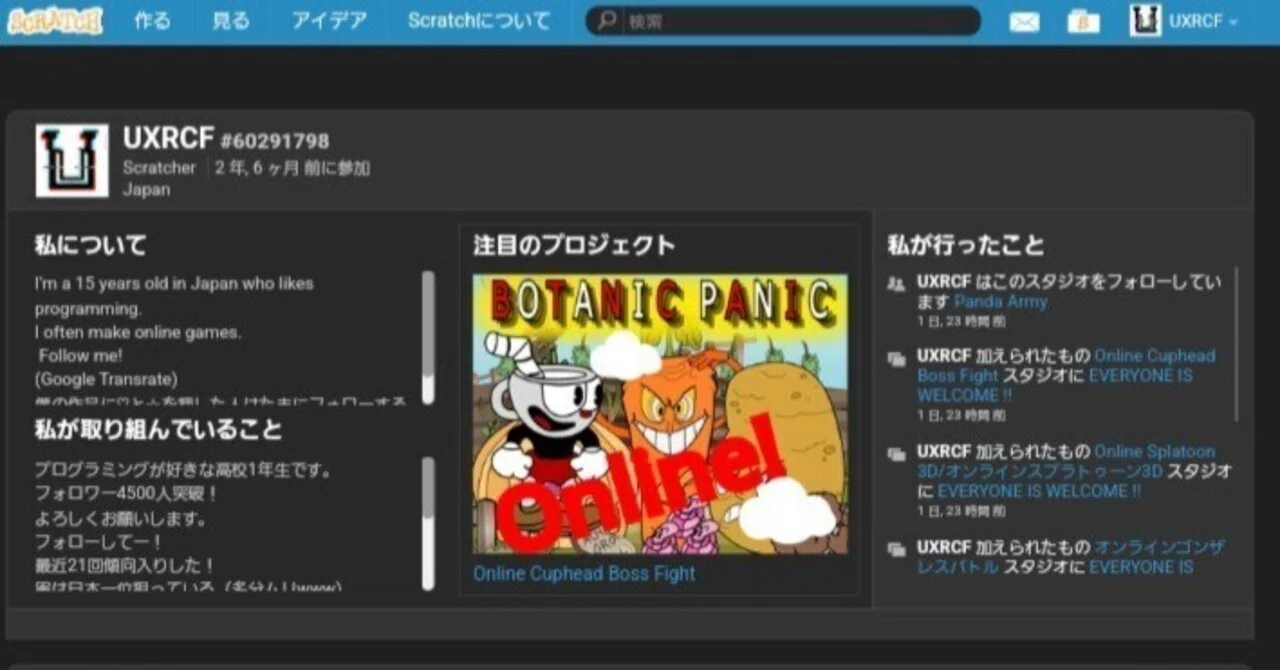Click the studio follow icon beside Panda Army
The image size is (1280, 670).
tap(896, 283)
